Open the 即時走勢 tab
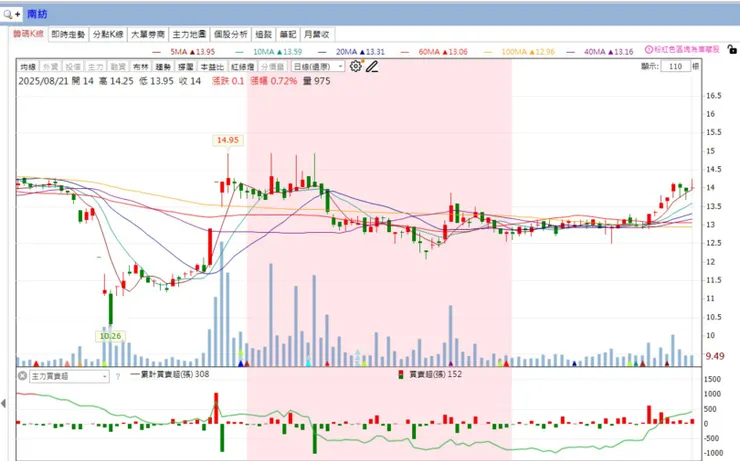This screenshot has height=461, width=740. (68, 34)
